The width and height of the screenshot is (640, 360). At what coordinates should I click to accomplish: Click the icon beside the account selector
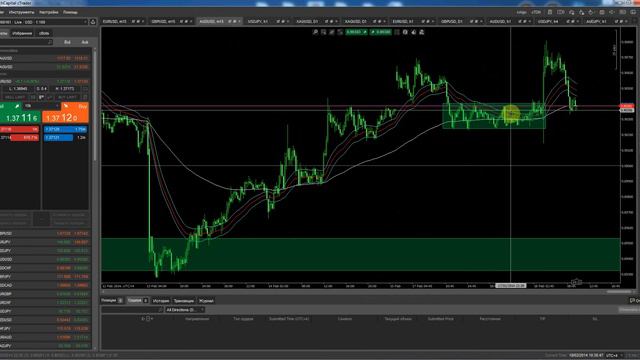click(93, 22)
